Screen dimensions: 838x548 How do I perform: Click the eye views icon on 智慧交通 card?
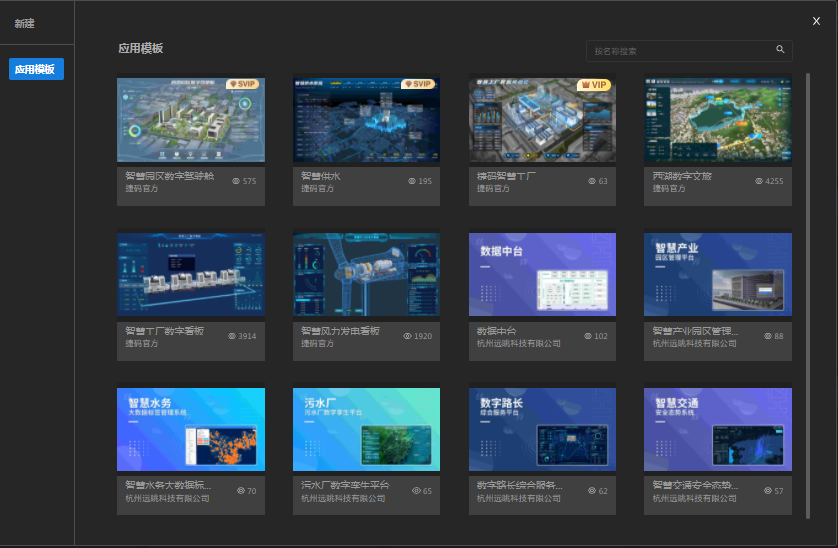(767, 491)
